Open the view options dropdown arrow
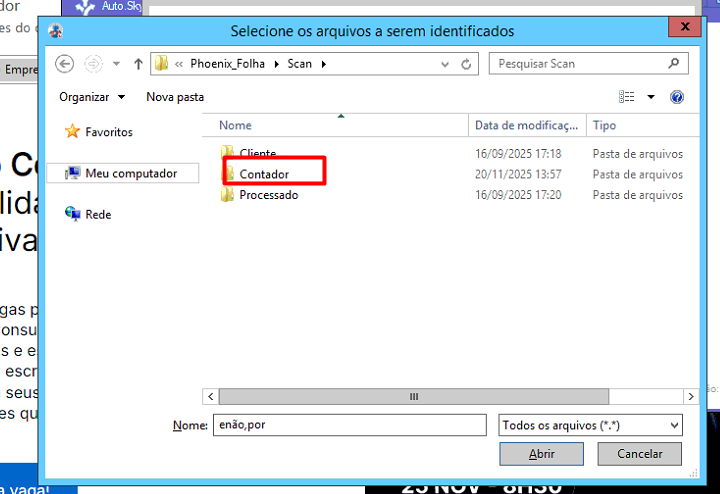The image size is (720, 494). tap(651, 97)
